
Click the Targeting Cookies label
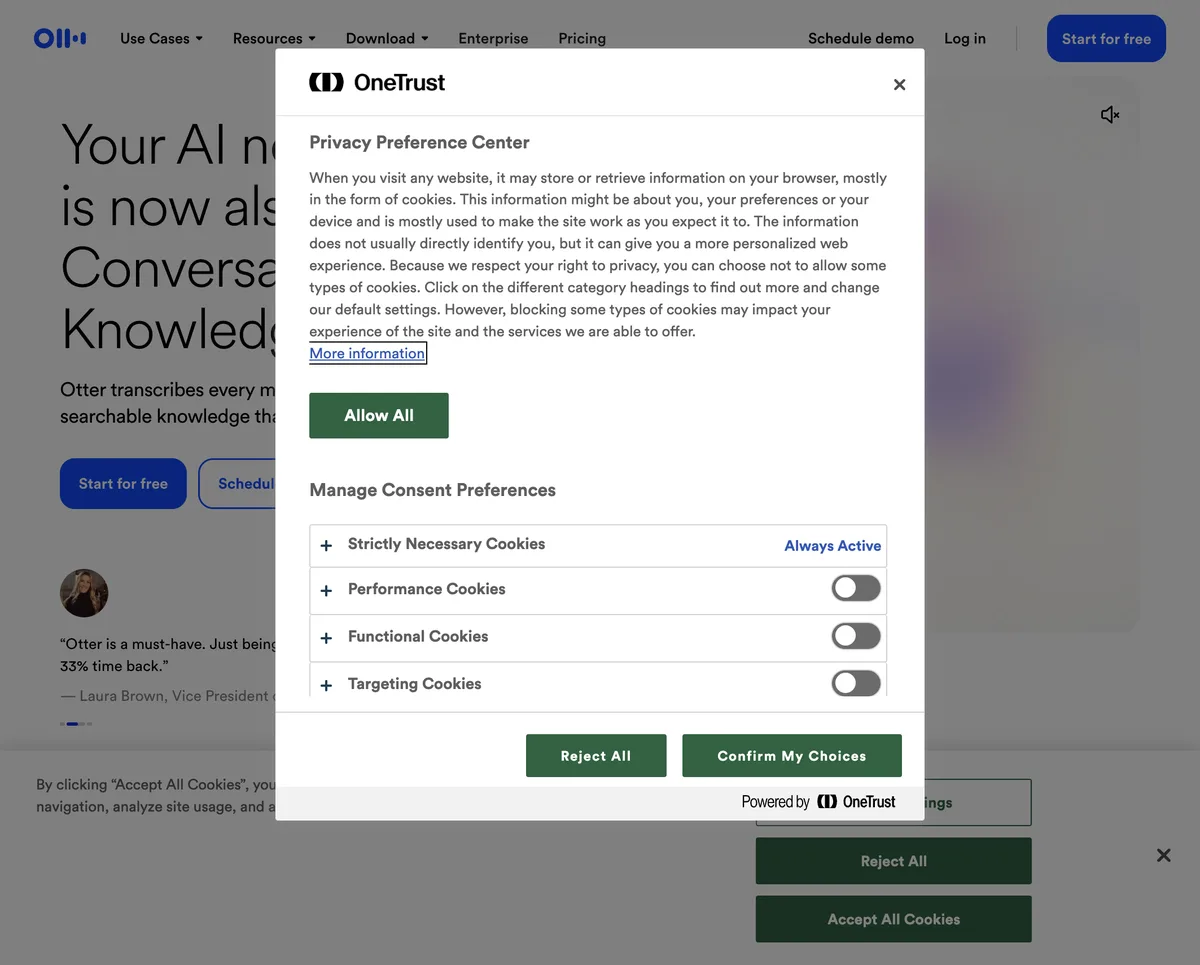(414, 684)
